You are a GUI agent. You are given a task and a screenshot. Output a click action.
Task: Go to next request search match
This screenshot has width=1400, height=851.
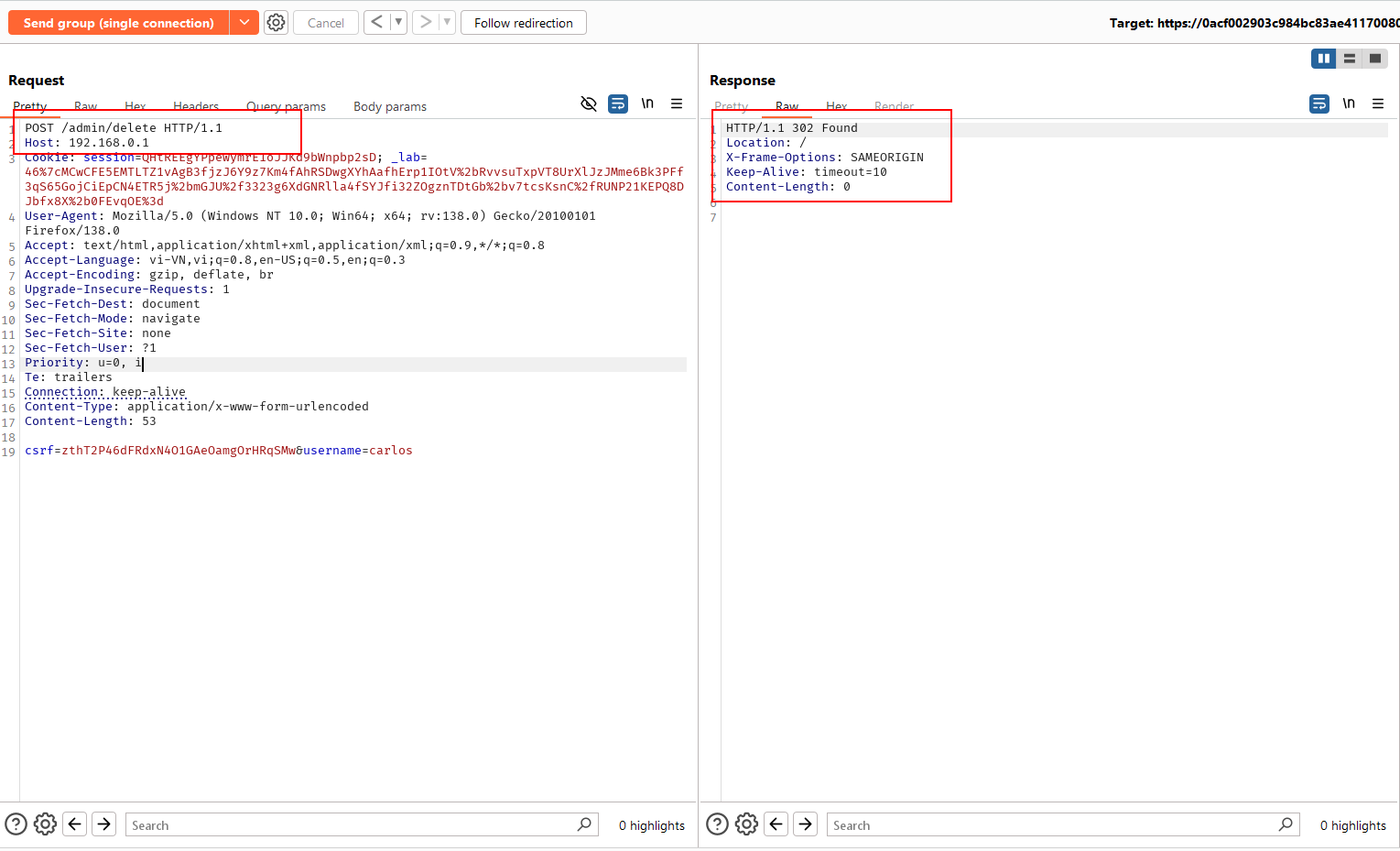104,824
